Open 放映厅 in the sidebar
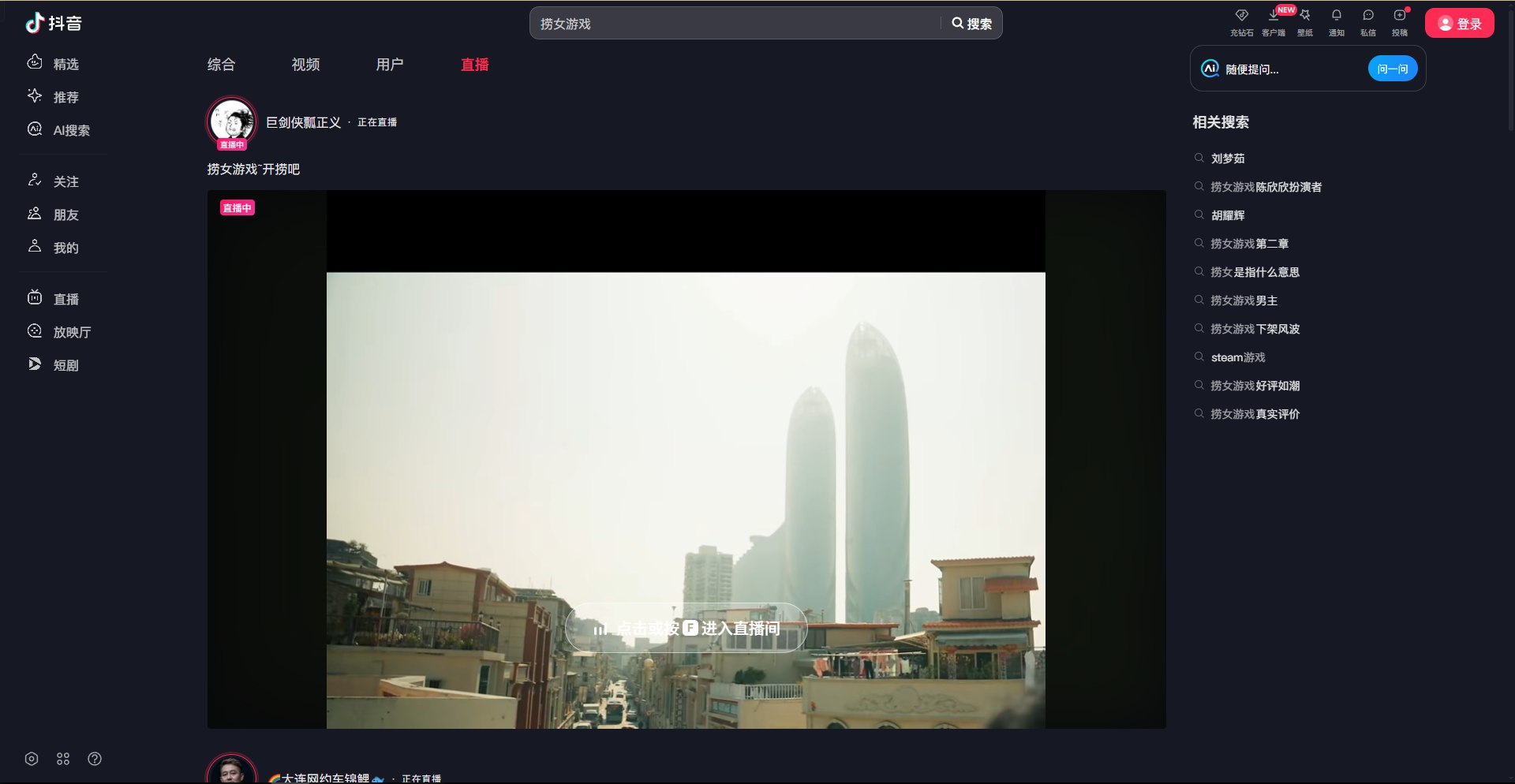The image size is (1515, 784). [59, 332]
